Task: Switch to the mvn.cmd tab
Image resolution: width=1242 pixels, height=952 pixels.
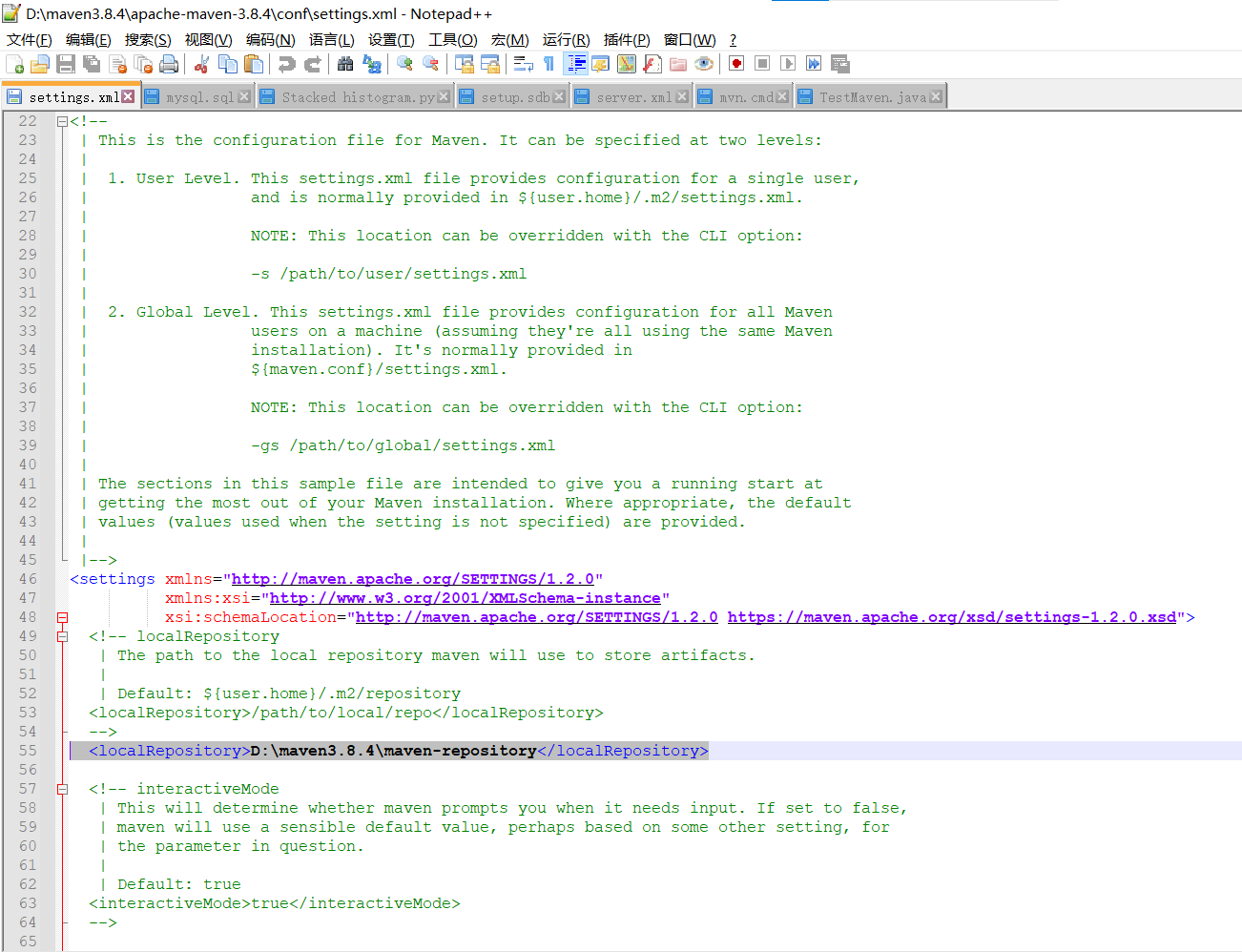Action: pos(745,97)
